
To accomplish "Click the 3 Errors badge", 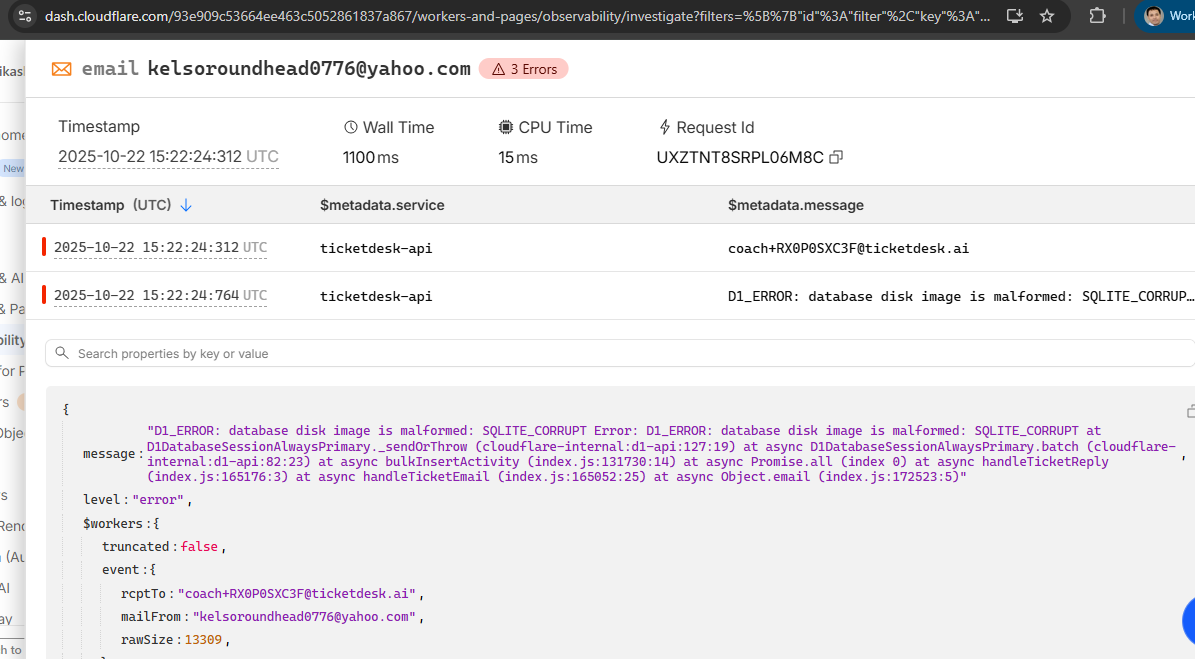I will [x=524, y=69].
